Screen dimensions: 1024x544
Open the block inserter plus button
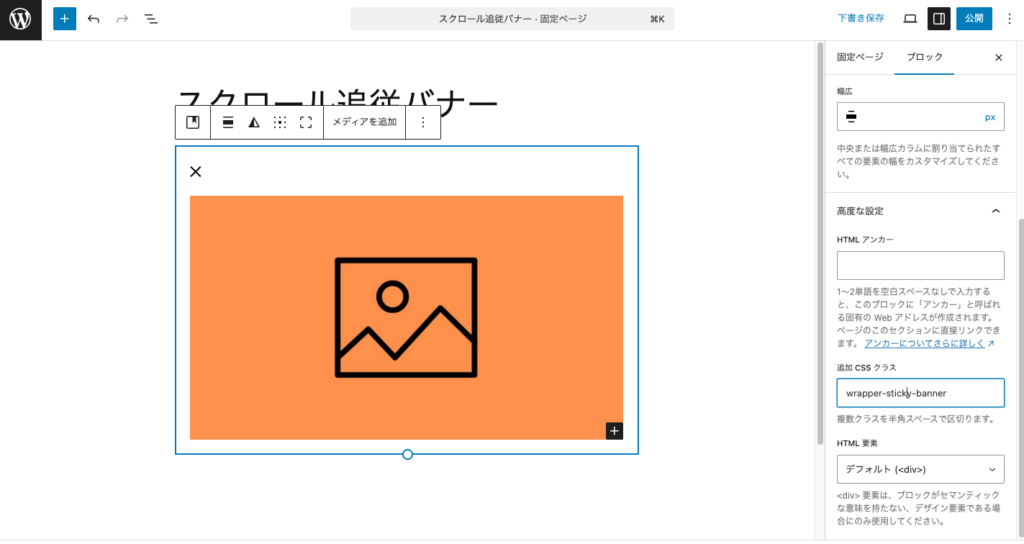(64, 19)
